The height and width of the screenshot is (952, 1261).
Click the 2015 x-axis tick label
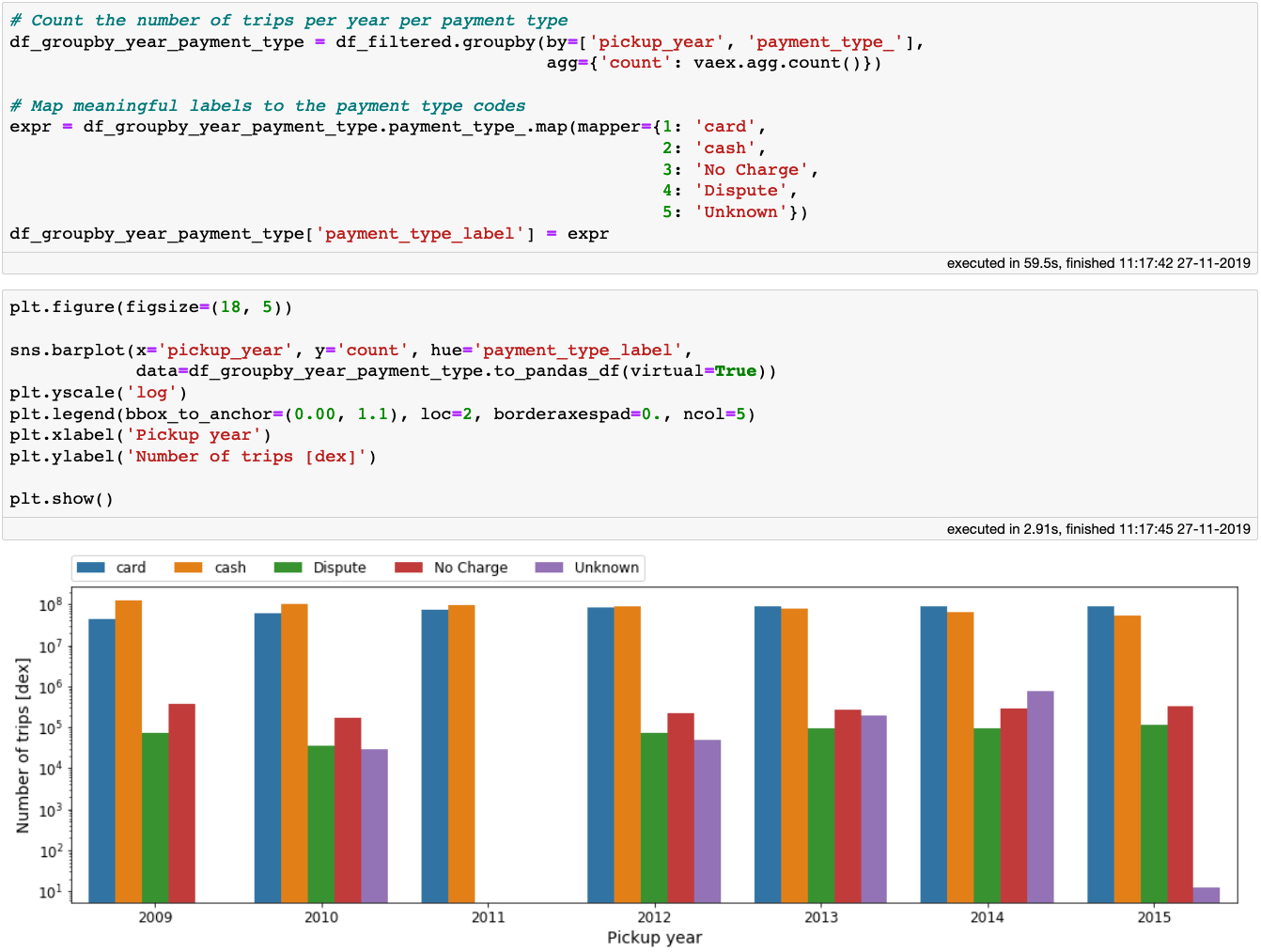coord(1154,917)
